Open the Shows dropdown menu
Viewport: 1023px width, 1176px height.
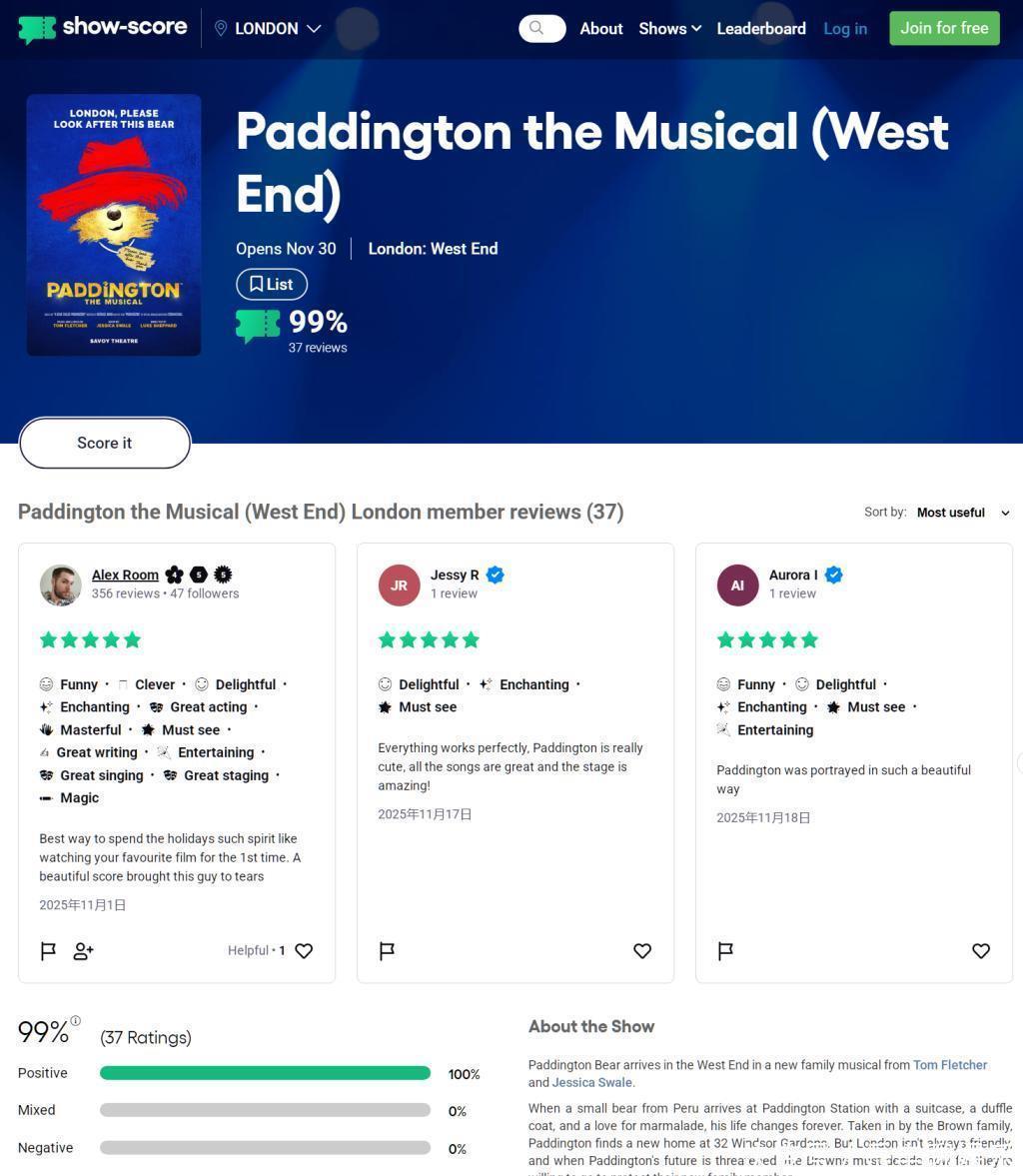click(669, 29)
